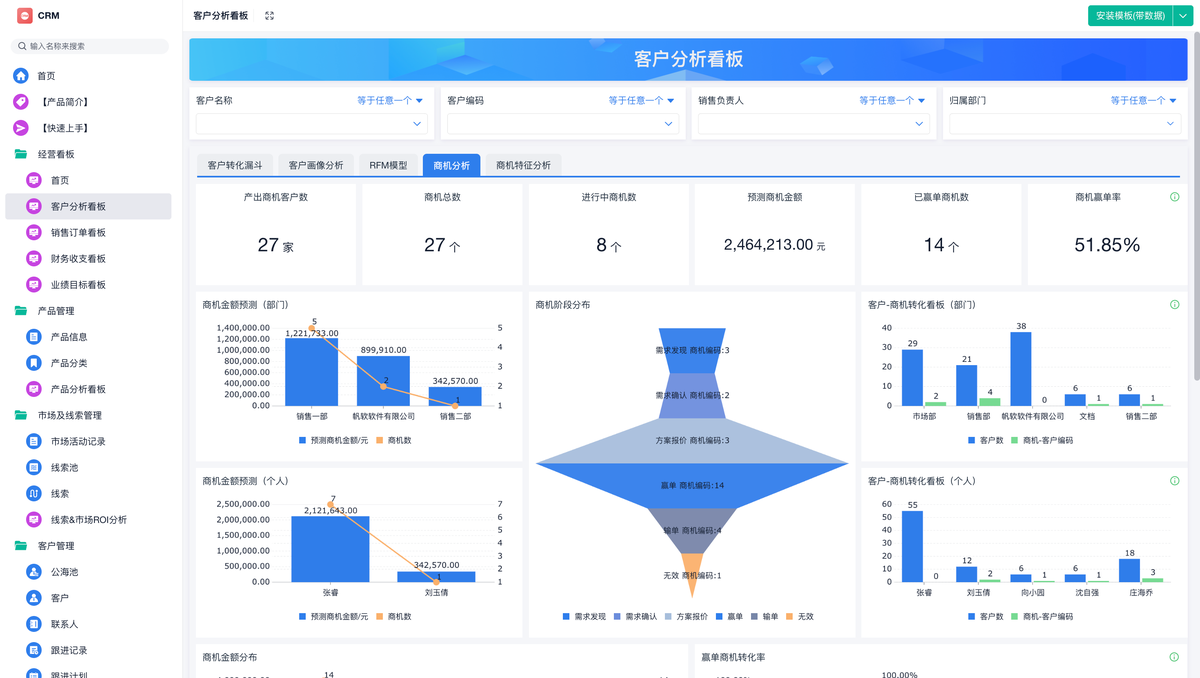Click the 【产品简介】 tag icon

(x=21, y=102)
